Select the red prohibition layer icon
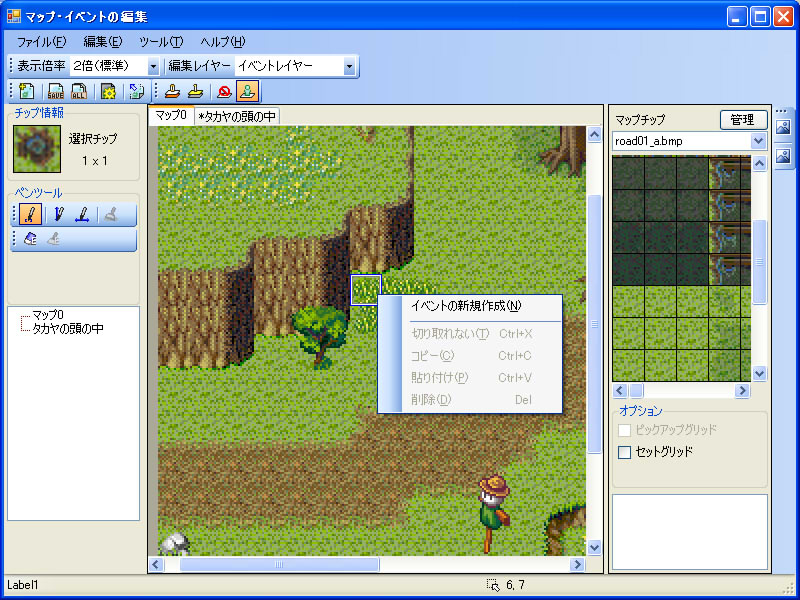 [224, 91]
